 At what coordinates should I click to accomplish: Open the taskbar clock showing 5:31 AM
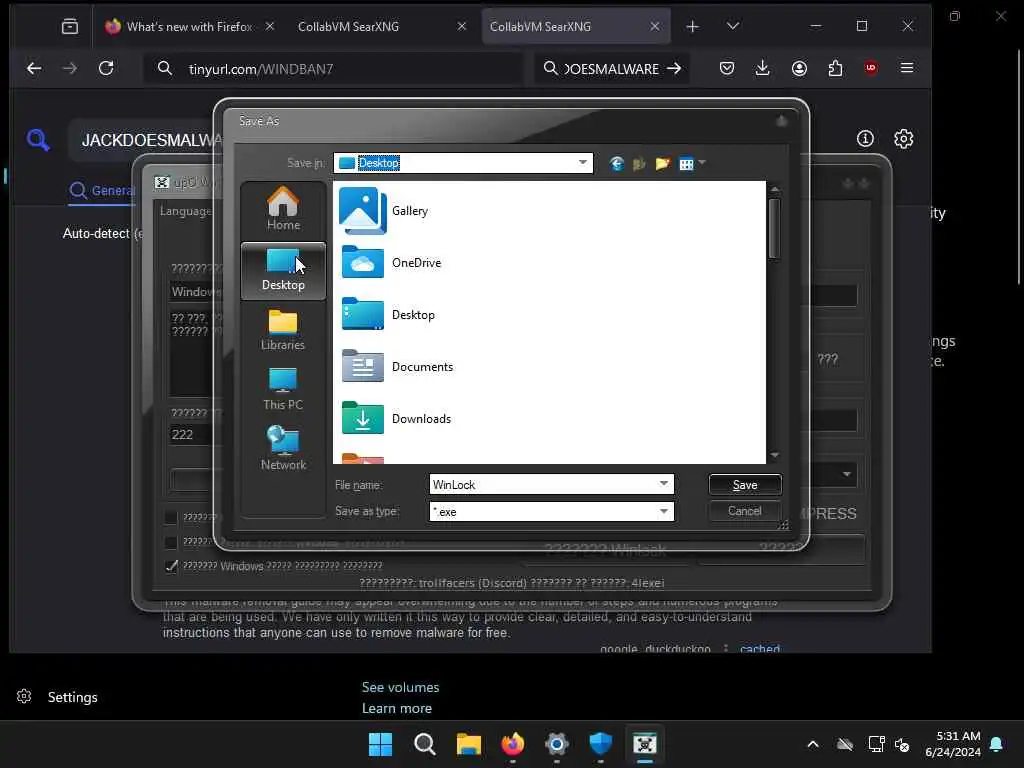(x=952, y=744)
